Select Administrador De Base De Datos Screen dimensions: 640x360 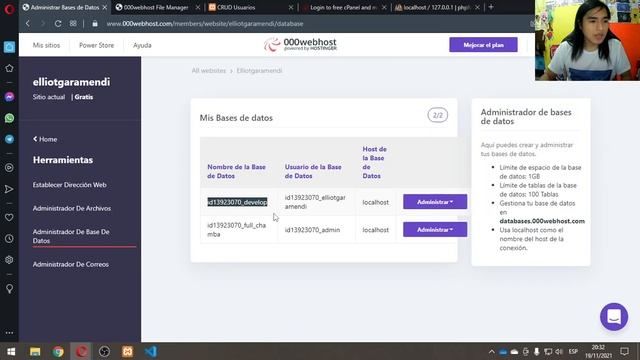(71, 236)
